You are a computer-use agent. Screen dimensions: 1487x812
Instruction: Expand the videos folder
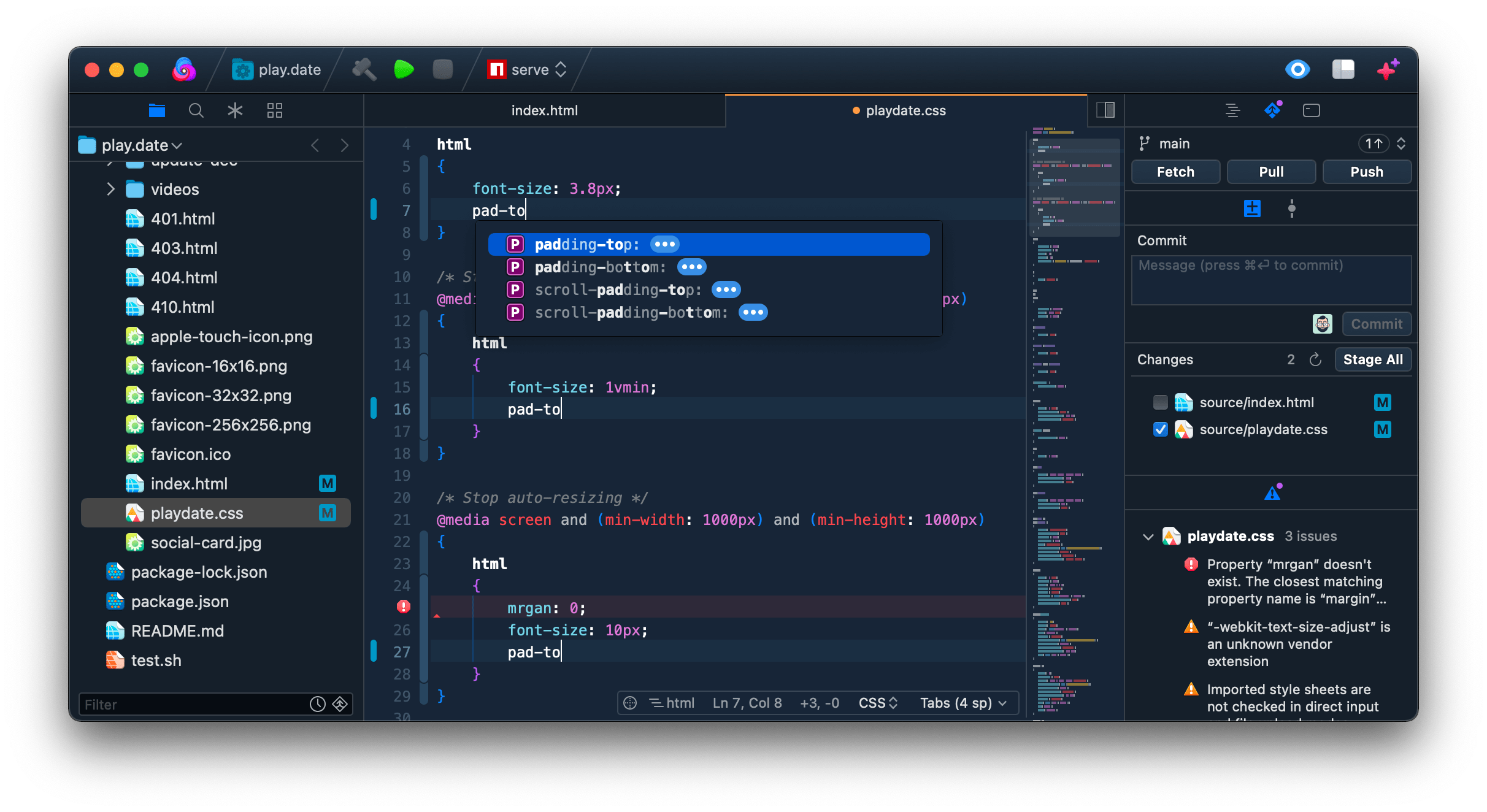coord(110,189)
